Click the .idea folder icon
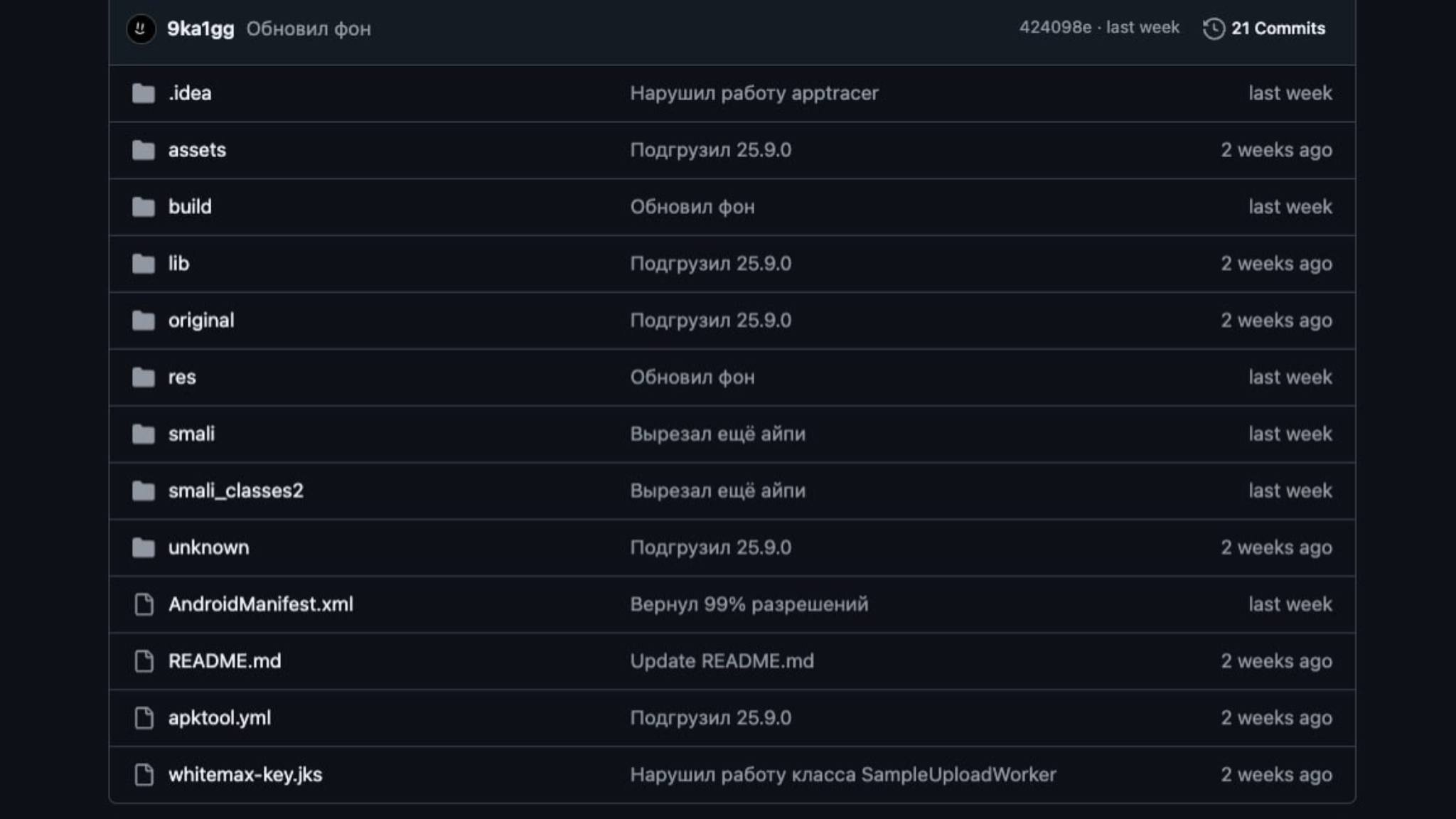Viewport: 1456px width, 819px height. tap(144, 93)
